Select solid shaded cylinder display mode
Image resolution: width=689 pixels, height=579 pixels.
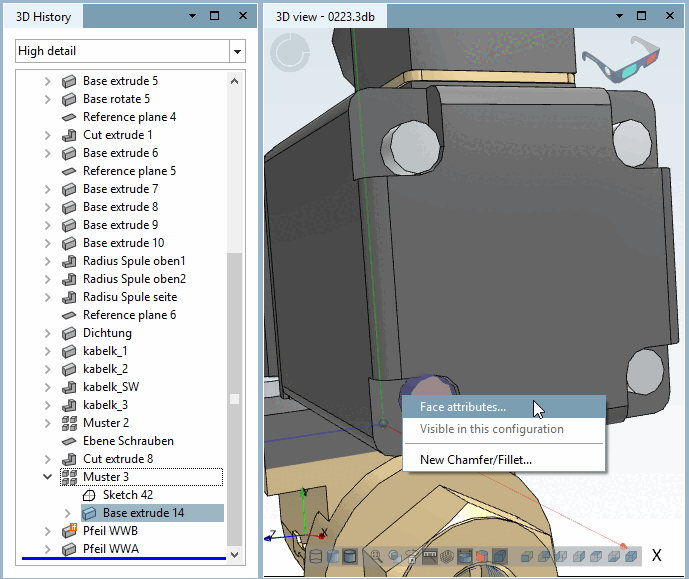[349, 557]
